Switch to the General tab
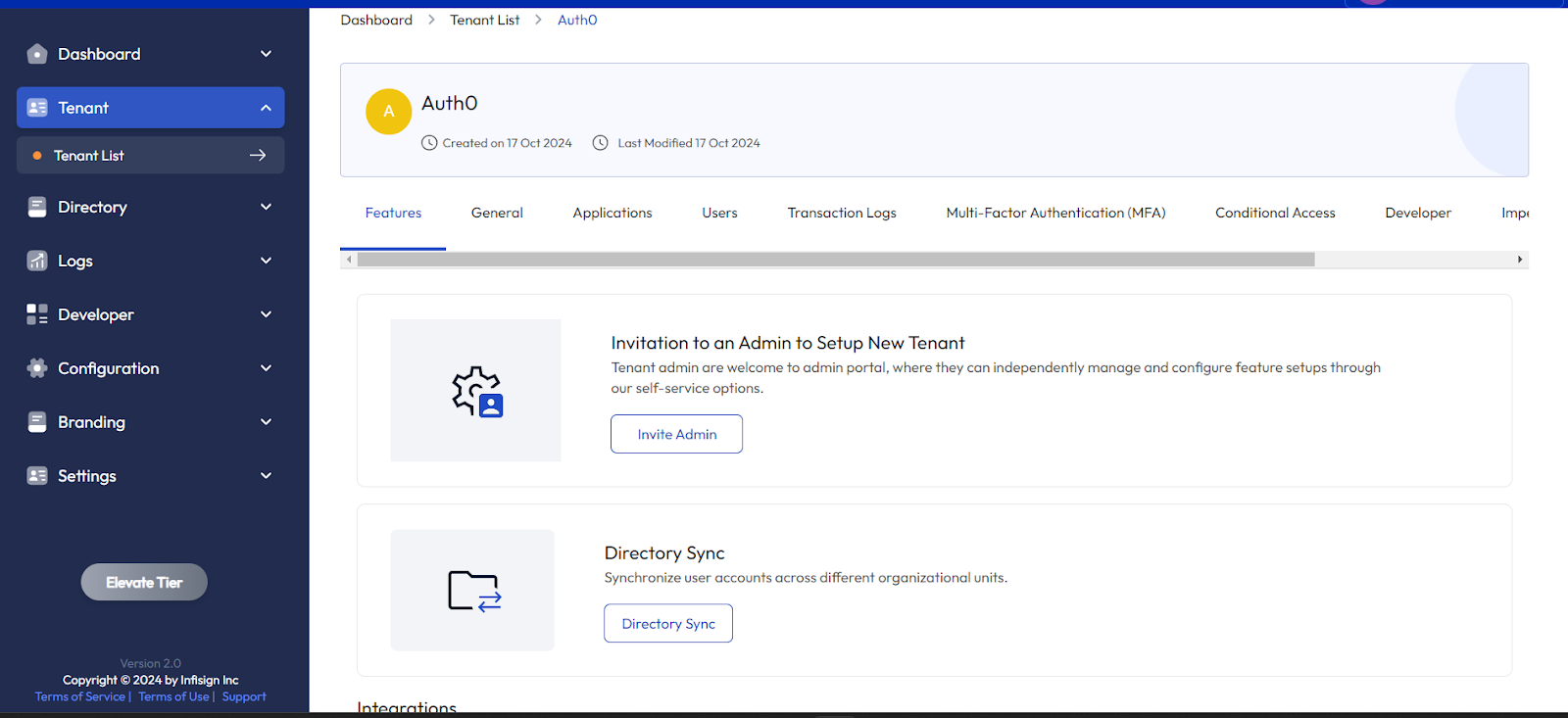Screen dimensions: 1568x718 [497, 213]
